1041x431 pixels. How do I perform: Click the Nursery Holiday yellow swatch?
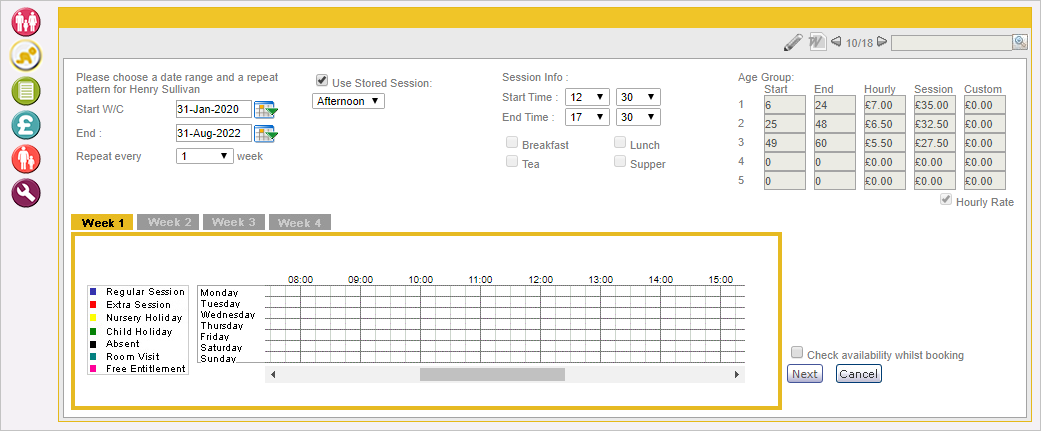coord(93,318)
